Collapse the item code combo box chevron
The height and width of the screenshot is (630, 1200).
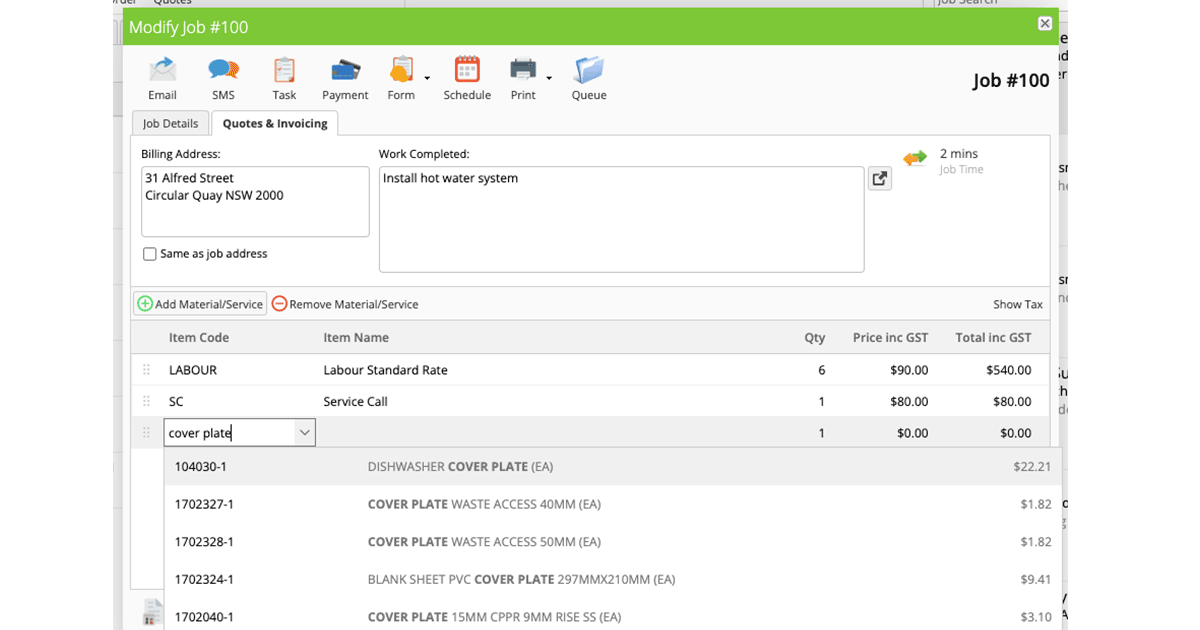pos(304,433)
